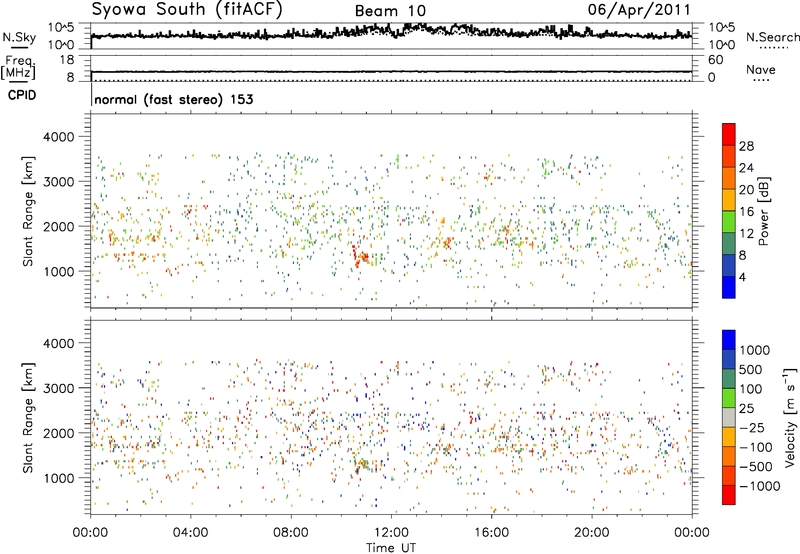Click the 'Syowa South (fitACF)' title
The image size is (800, 554).
pyautogui.click(x=187, y=10)
